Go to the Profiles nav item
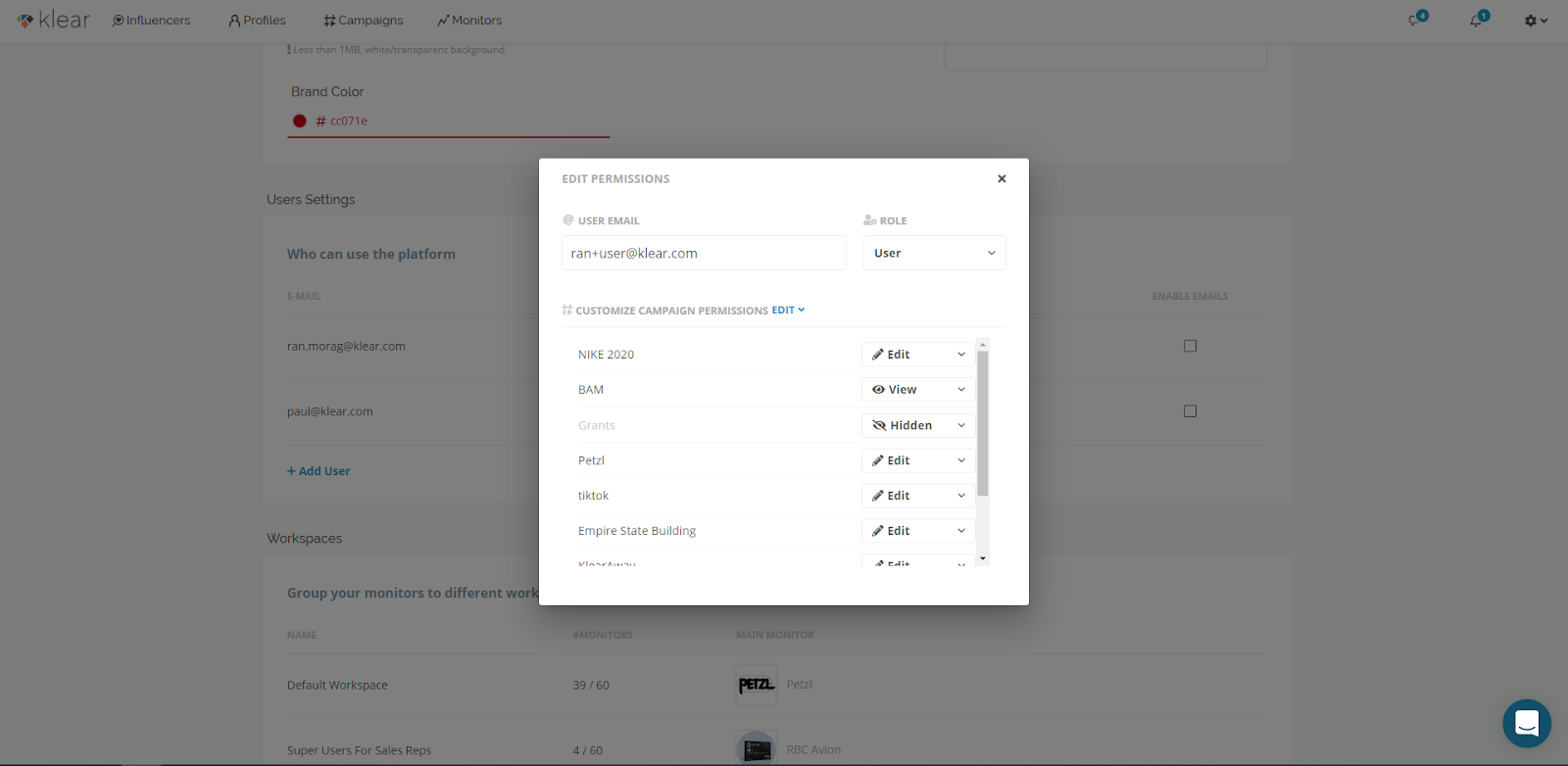The image size is (1568, 766). (257, 21)
